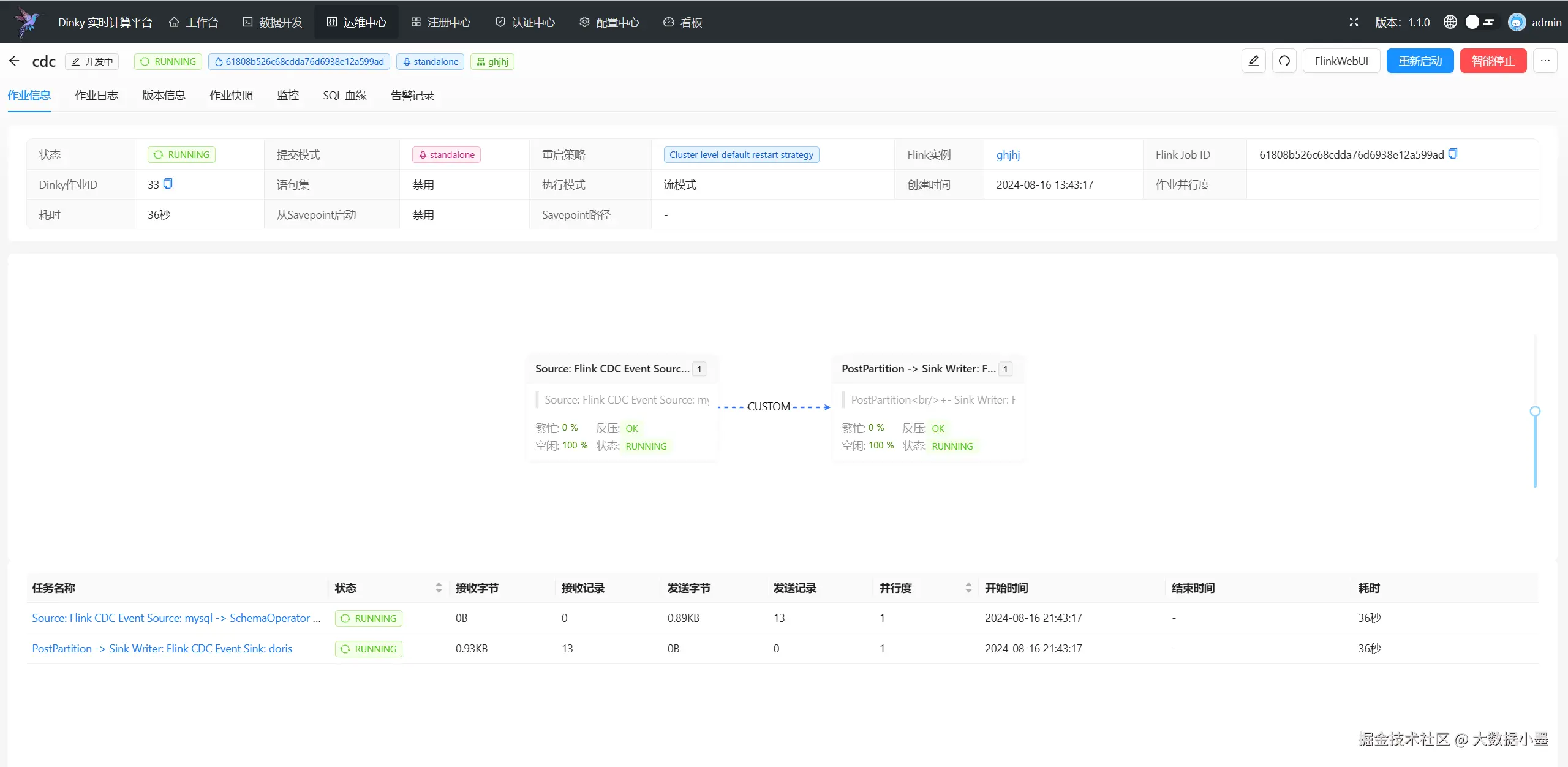Open the ghjhj Flink instance link

1008,155
